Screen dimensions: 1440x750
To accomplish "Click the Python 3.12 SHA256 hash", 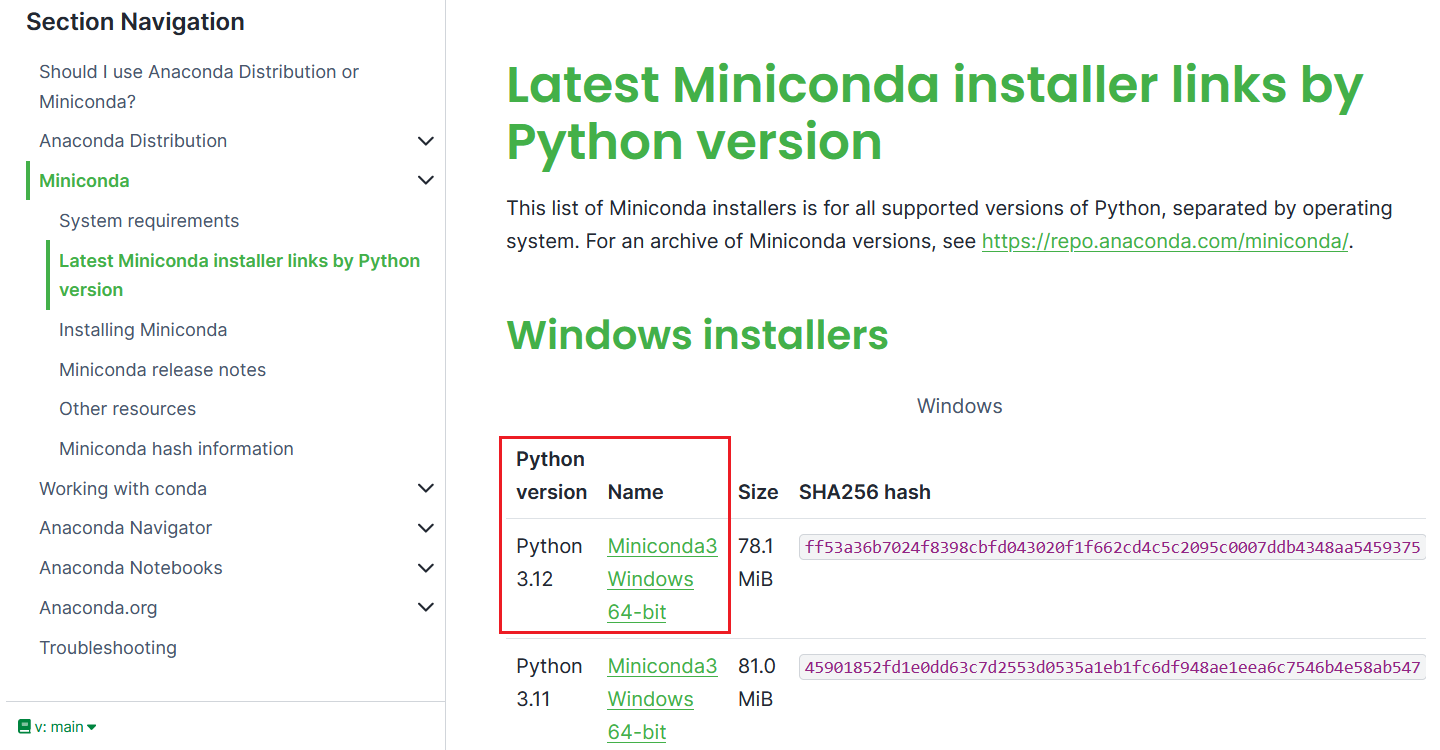I will [x=1112, y=547].
